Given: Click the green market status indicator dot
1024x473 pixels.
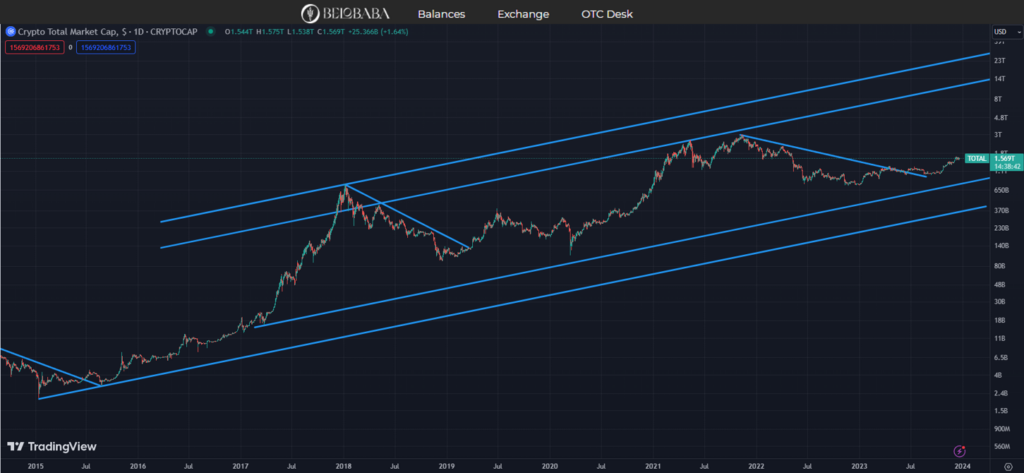Looking at the screenshot, I should point(210,32).
